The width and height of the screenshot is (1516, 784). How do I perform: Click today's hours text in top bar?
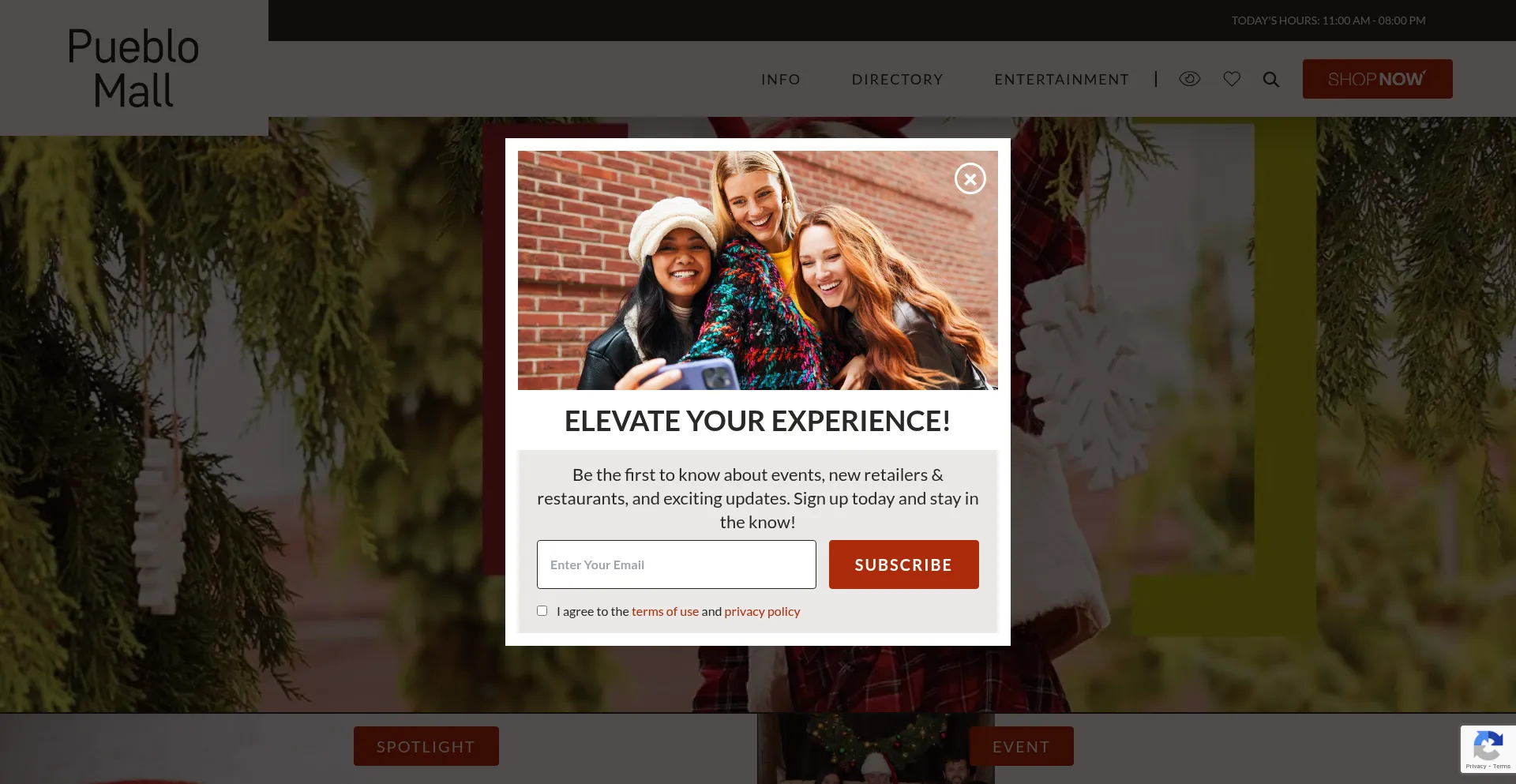point(1328,21)
